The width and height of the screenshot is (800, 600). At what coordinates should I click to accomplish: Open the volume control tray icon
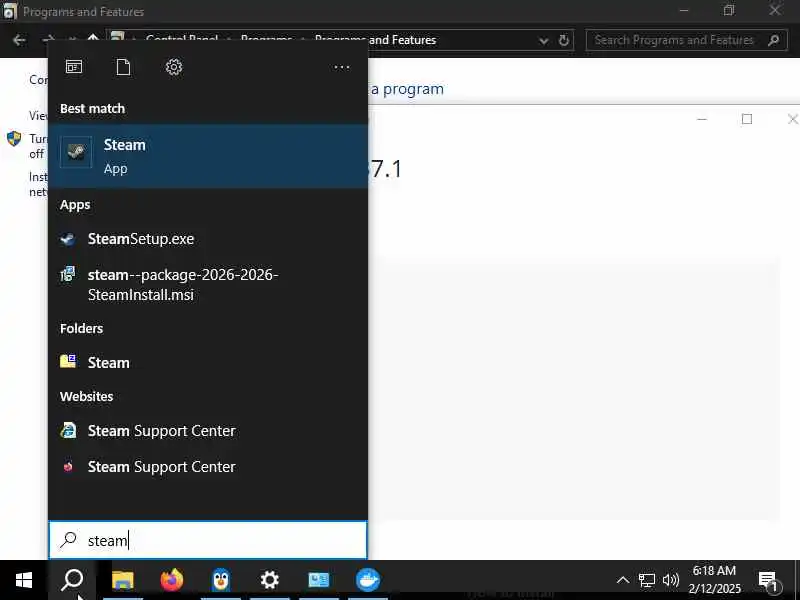(x=670, y=580)
